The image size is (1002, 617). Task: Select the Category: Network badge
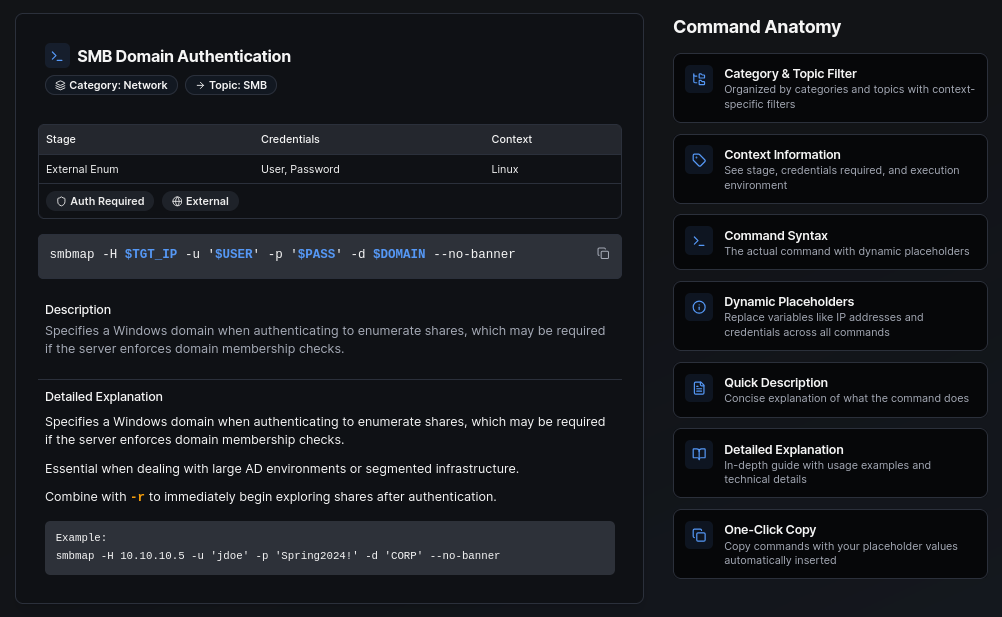click(x=111, y=86)
